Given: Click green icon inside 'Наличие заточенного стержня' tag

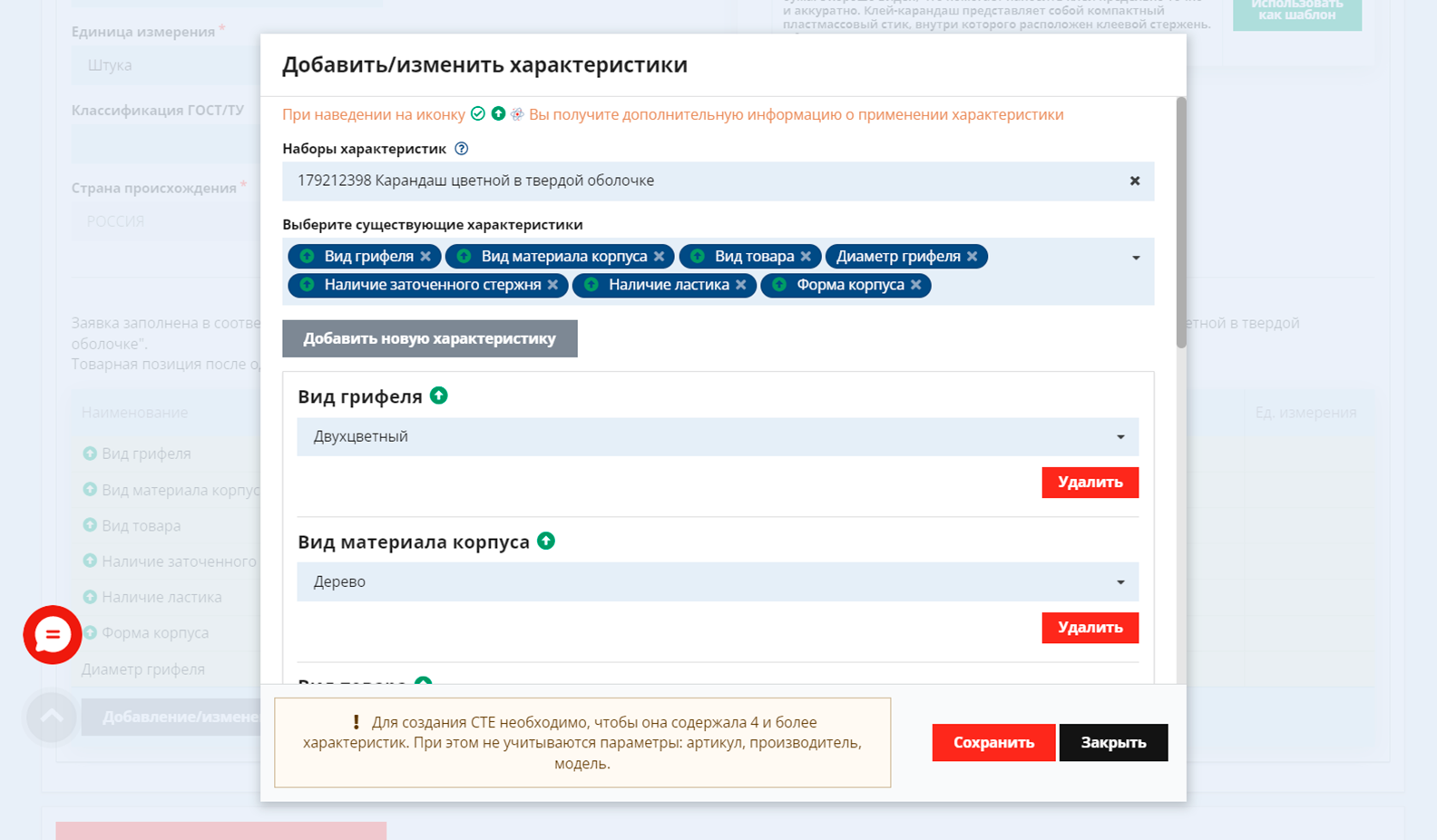Looking at the screenshot, I should click(307, 285).
